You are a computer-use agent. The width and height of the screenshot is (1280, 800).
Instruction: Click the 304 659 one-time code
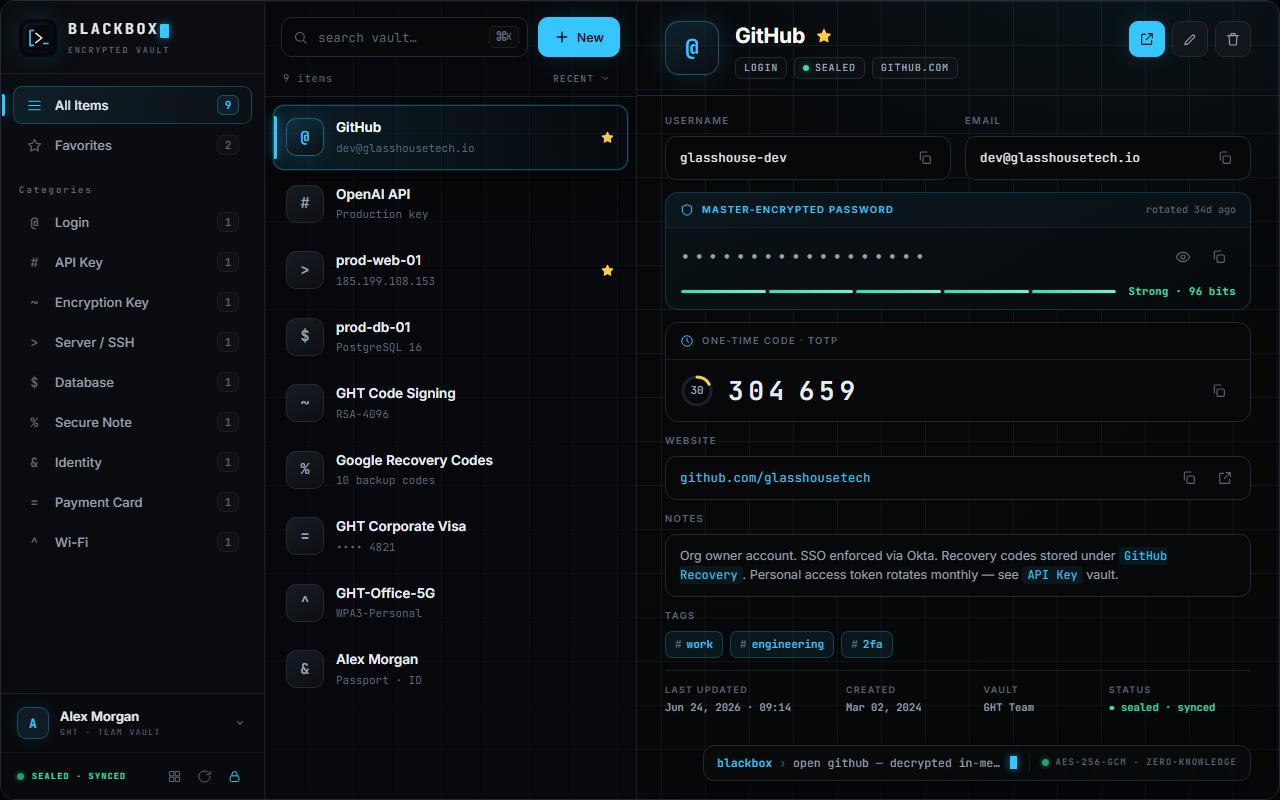pos(792,391)
